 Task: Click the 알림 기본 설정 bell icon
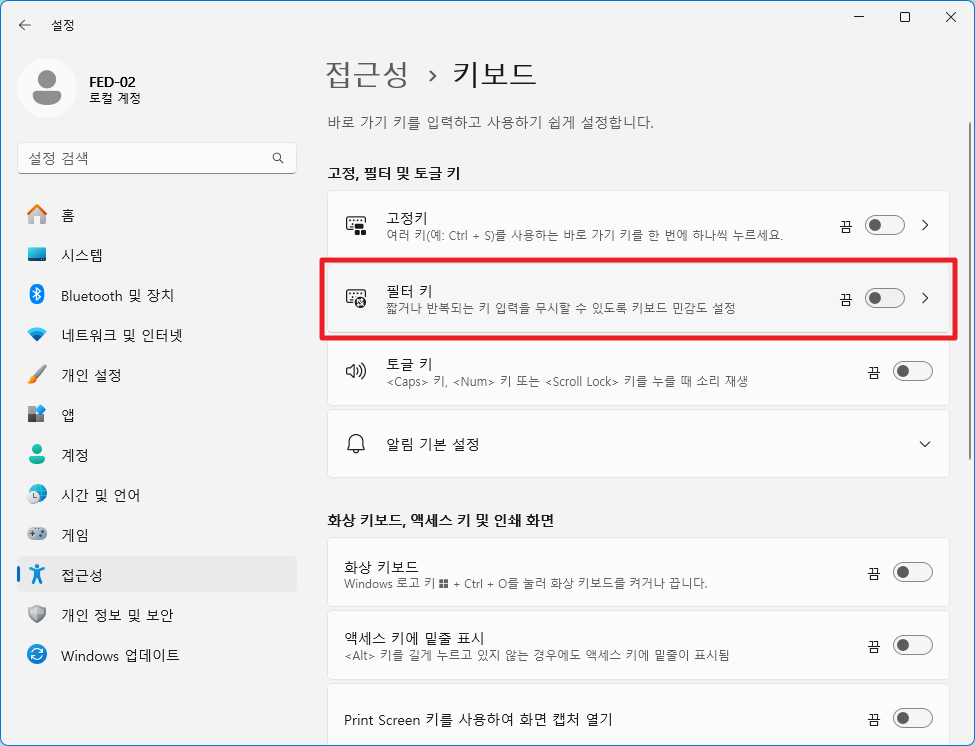tap(356, 444)
